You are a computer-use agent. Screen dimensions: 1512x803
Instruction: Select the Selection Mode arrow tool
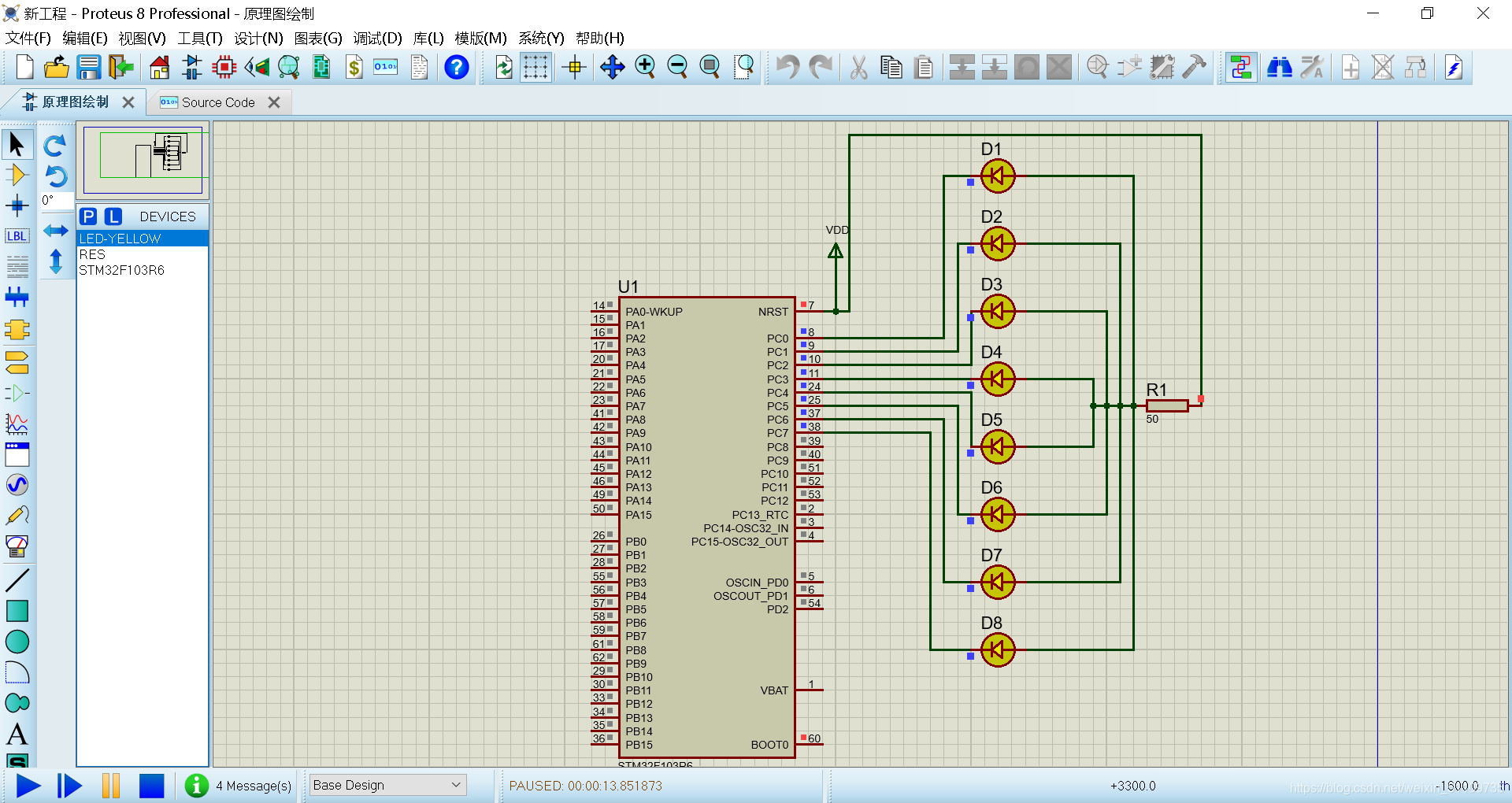(17, 145)
